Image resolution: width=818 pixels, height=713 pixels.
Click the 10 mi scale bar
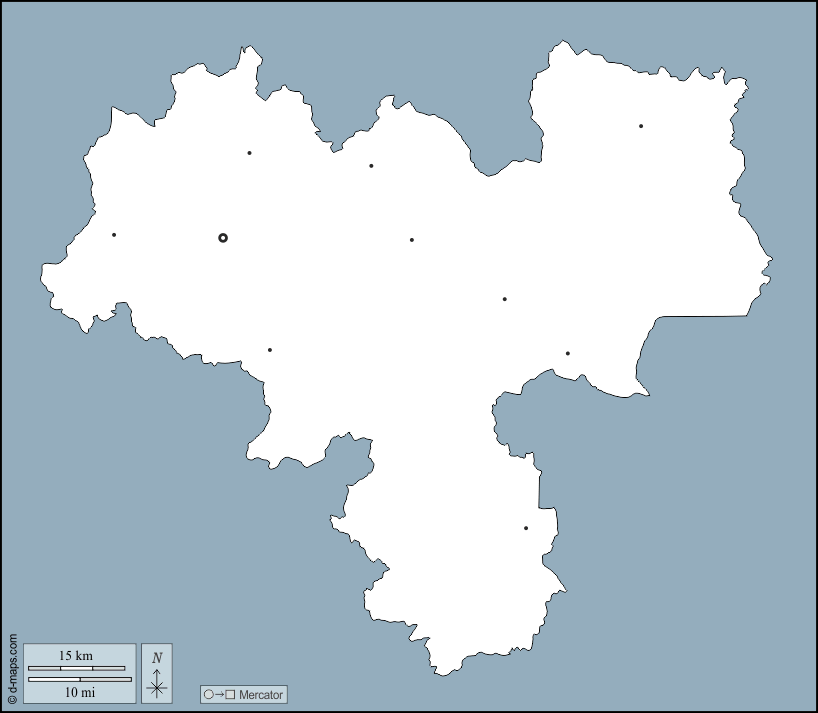tap(79, 680)
